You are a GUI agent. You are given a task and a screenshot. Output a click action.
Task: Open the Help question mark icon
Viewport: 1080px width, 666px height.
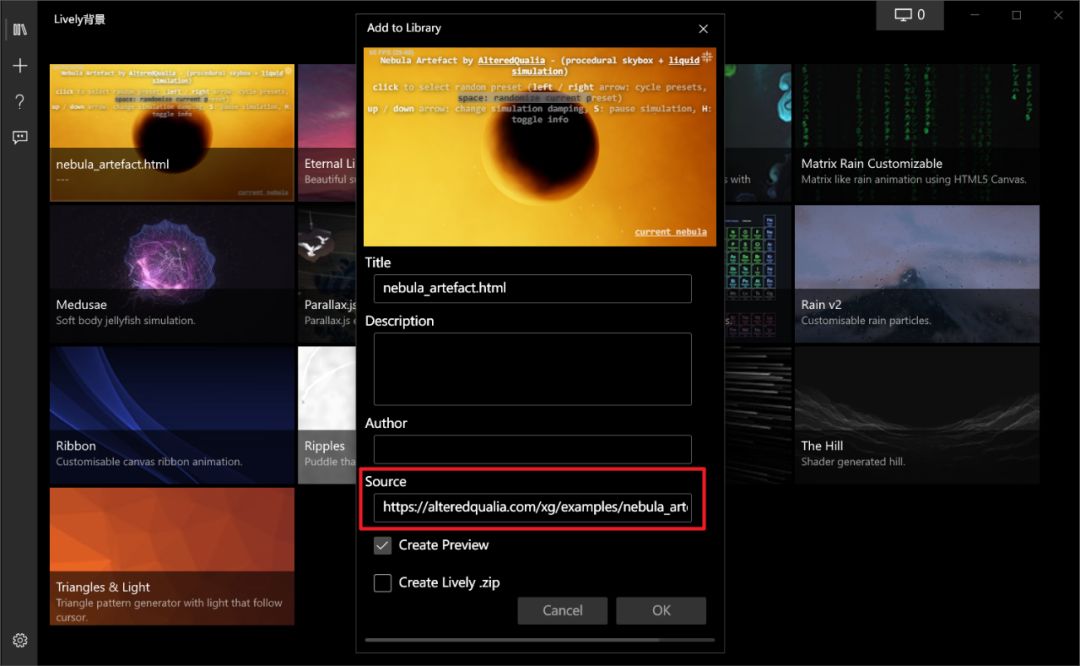pyautogui.click(x=19, y=102)
